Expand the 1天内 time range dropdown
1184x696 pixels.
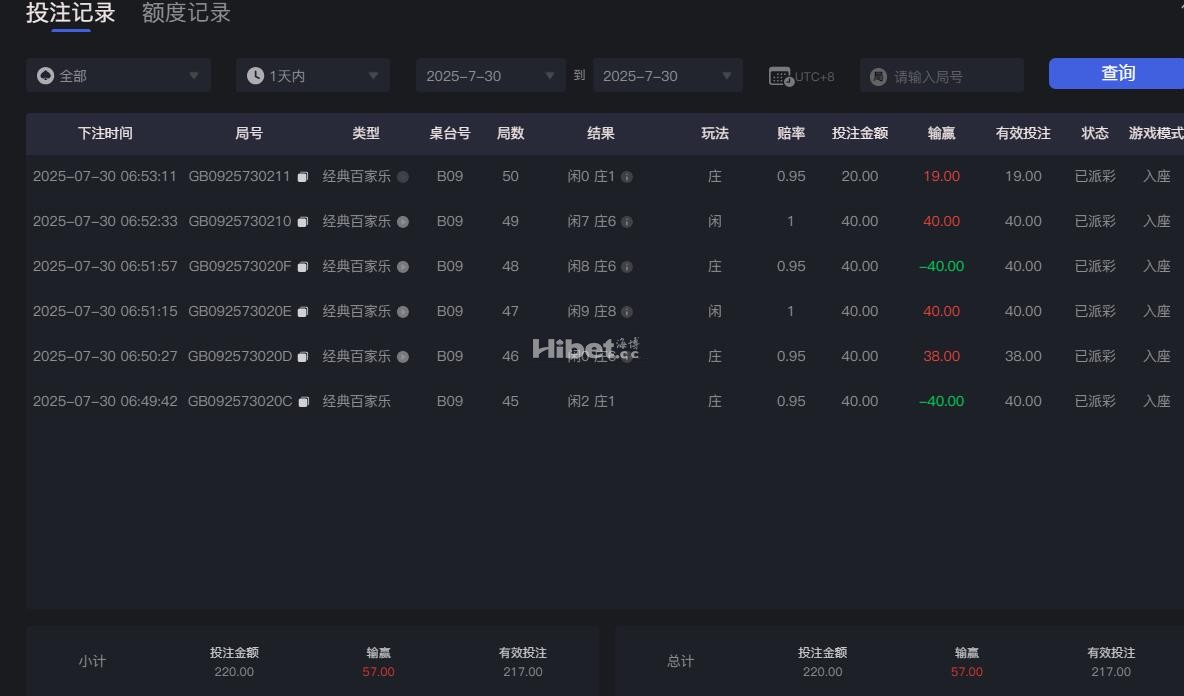[312, 76]
